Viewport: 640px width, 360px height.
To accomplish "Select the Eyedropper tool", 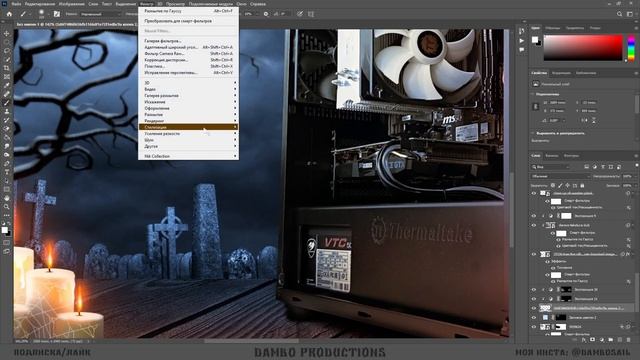I will (7, 85).
